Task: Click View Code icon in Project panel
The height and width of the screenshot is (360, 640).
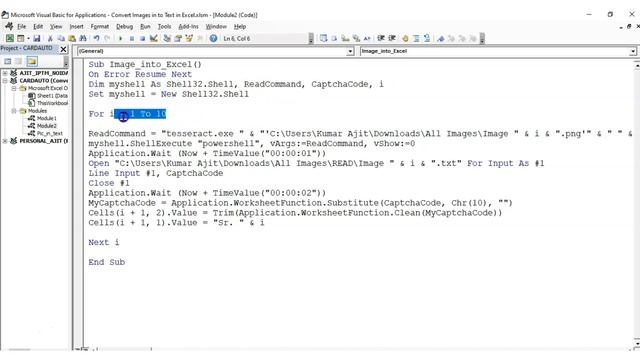Action: pos(8,61)
